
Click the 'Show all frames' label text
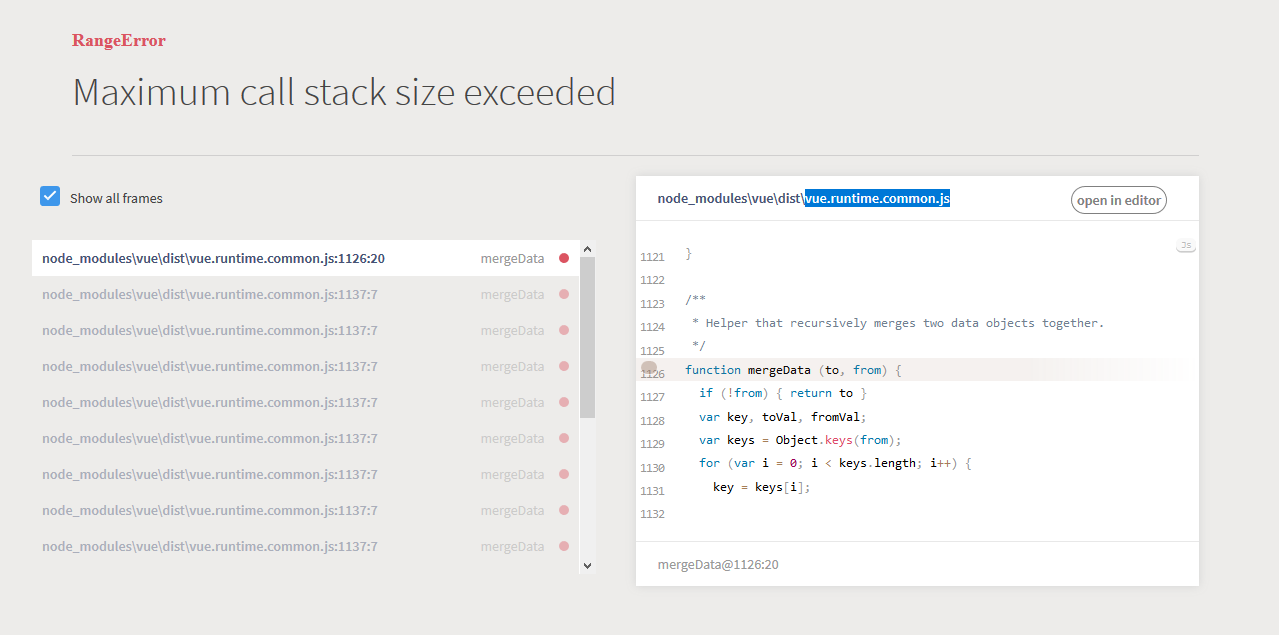point(116,198)
